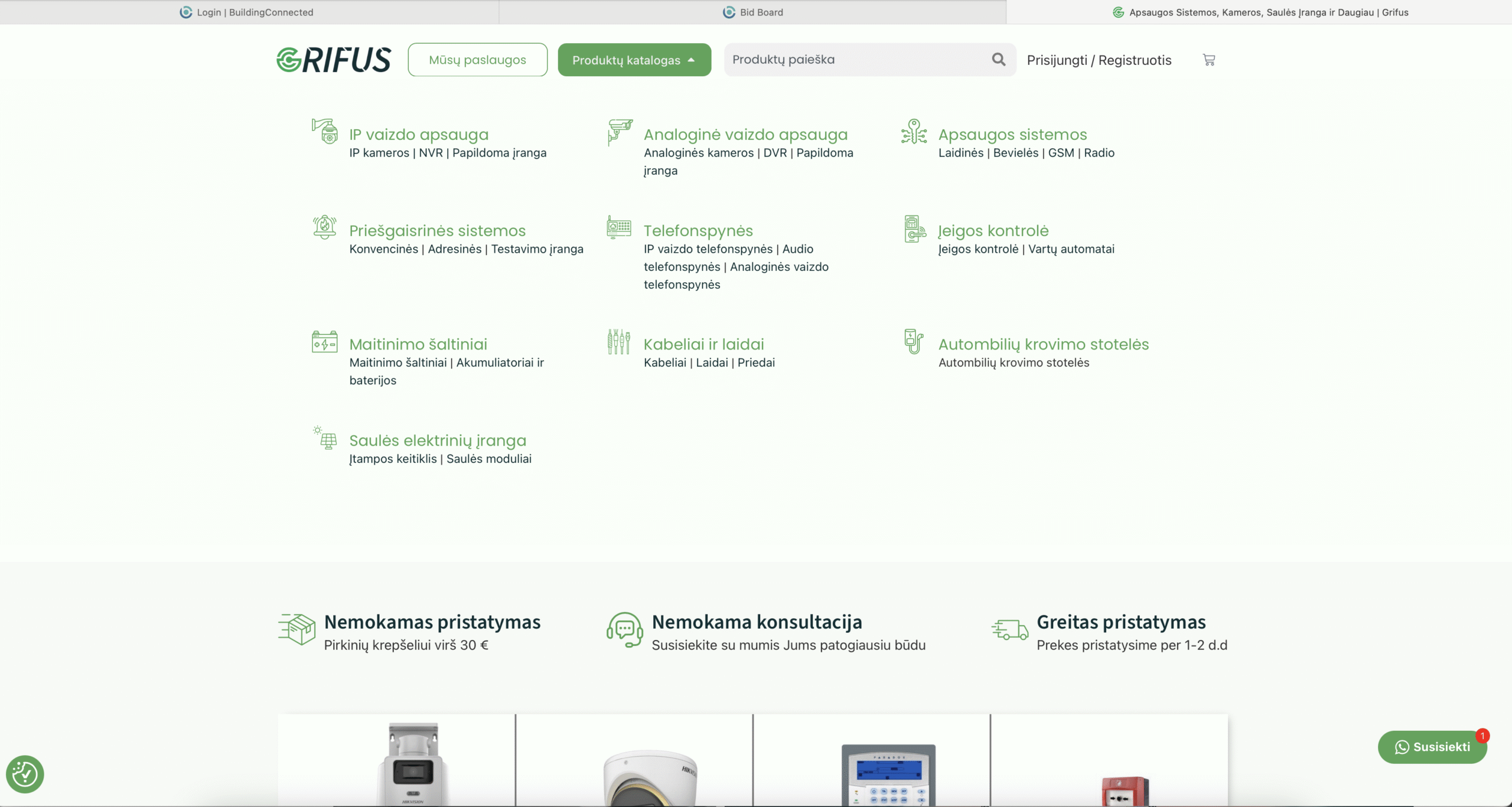Click the Automobilių krovimo stotelės charger icon
Viewport: 1512px width, 807px height.
(x=914, y=342)
